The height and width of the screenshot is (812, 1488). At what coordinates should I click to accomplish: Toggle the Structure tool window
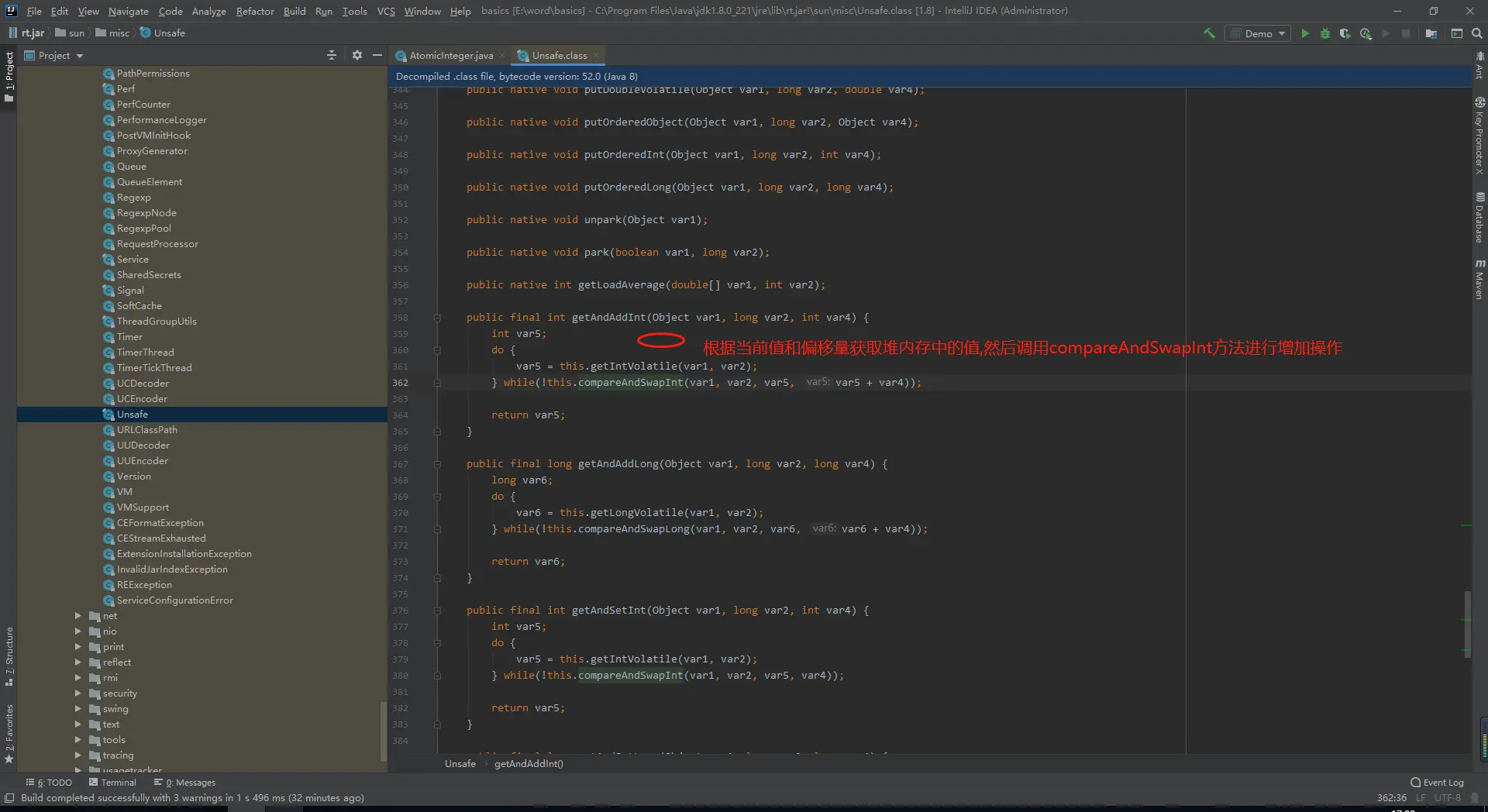point(9,655)
